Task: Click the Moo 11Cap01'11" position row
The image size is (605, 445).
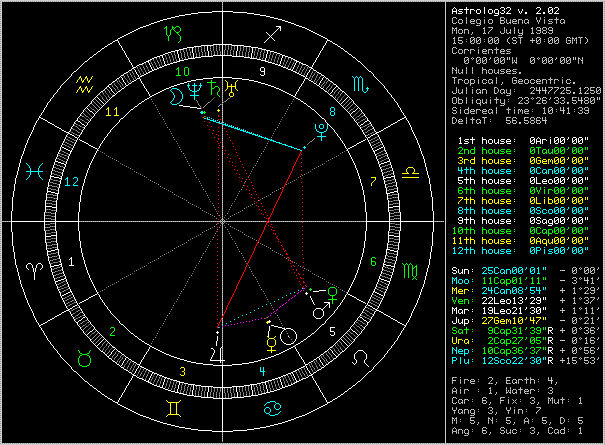Action: 526,281
